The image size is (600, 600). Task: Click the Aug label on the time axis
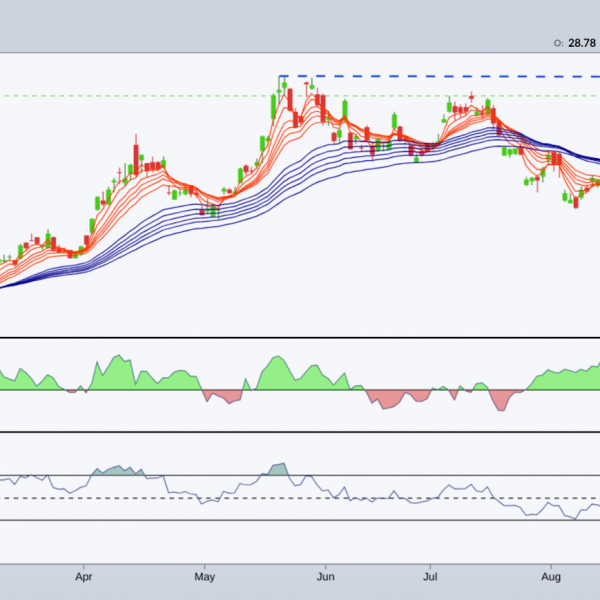(551, 577)
